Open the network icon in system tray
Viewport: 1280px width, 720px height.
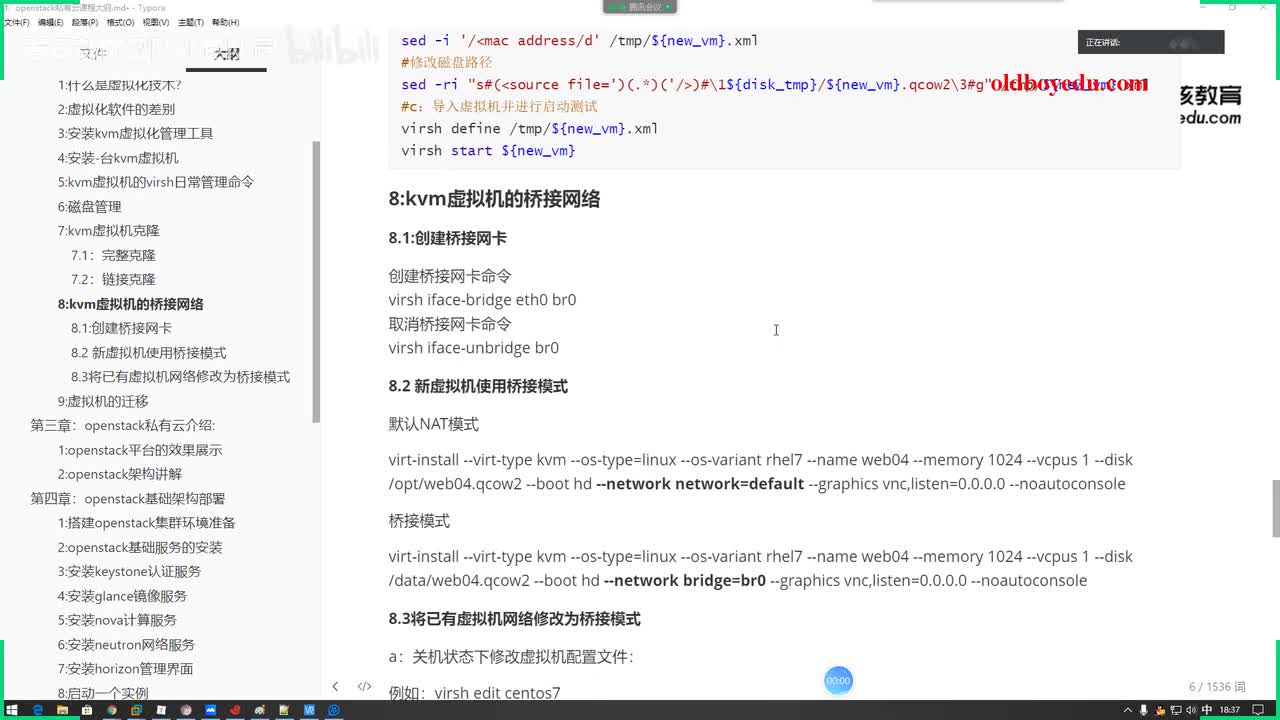(x=1176, y=710)
